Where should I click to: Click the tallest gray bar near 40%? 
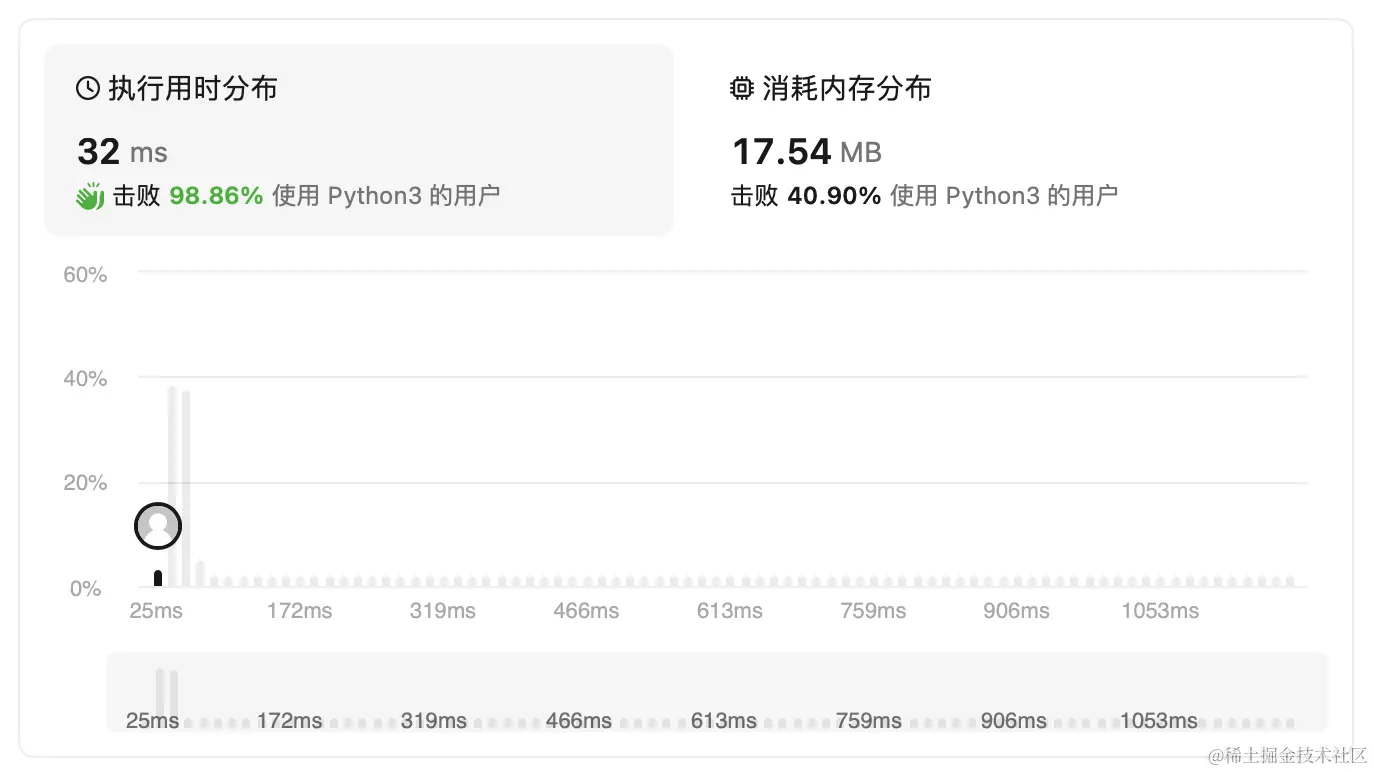pos(172,486)
